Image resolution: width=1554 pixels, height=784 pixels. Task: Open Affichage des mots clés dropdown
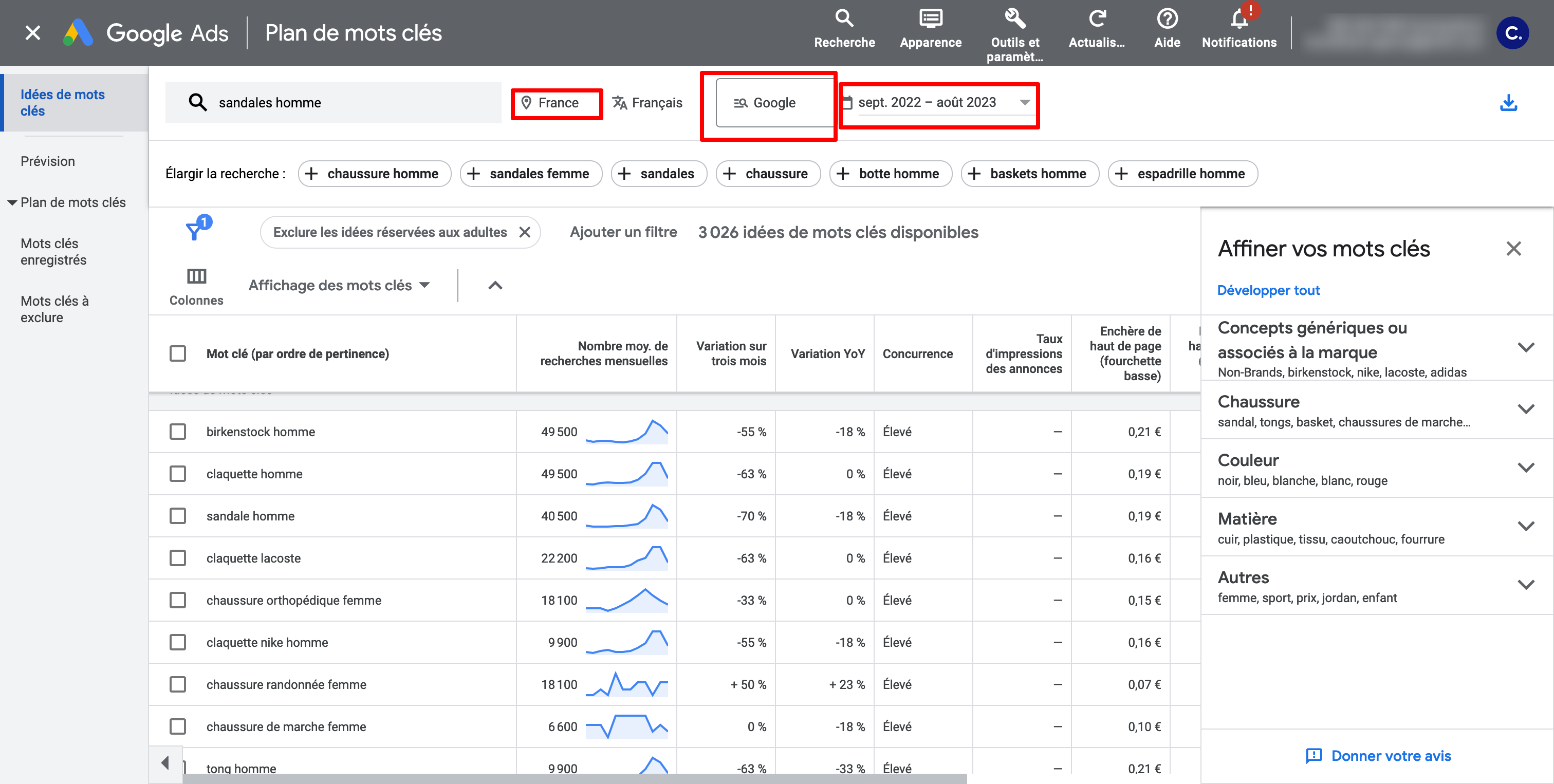coord(339,285)
